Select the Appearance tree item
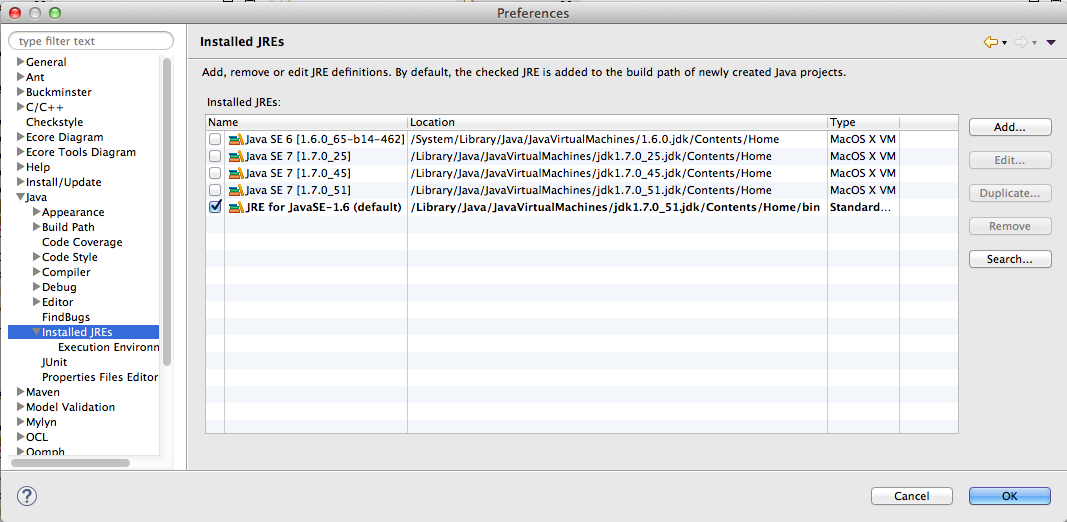 [x=73, y=212]
